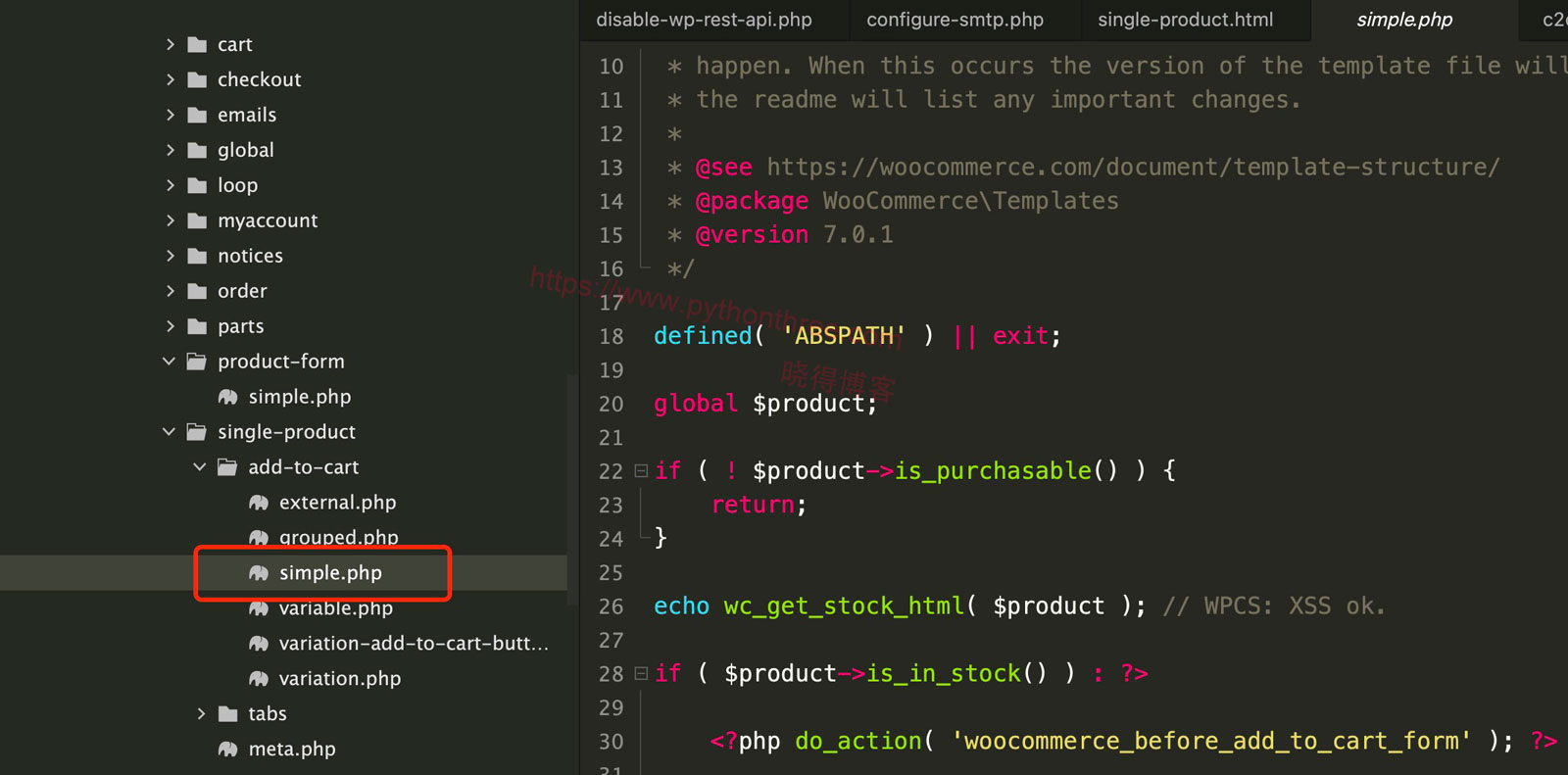Switch to disable-wp-rest-api.php tab
Image resolution: width=1568 pixels, height=775 pixels.
coord(704,20)
